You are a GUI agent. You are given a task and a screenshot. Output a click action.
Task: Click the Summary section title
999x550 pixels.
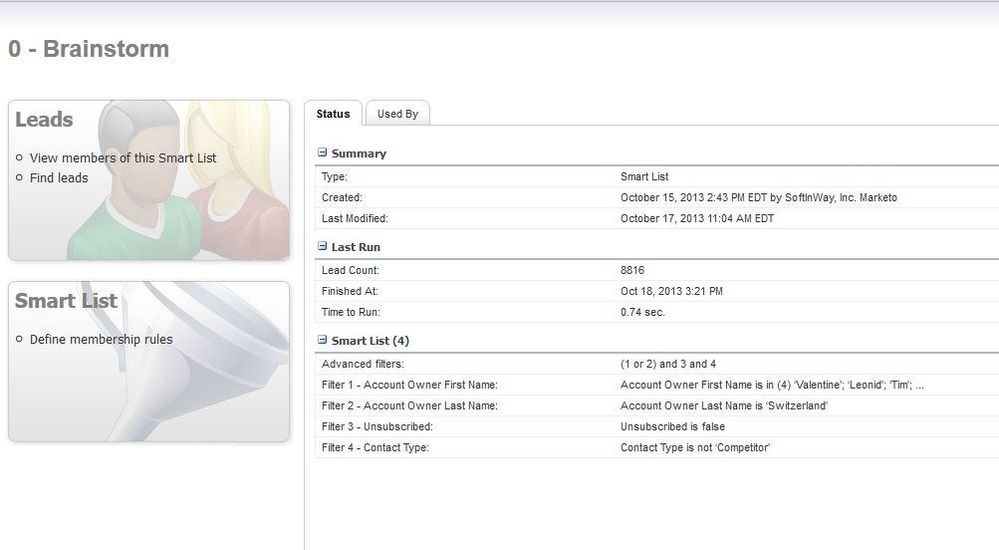[x=359, y=154]
